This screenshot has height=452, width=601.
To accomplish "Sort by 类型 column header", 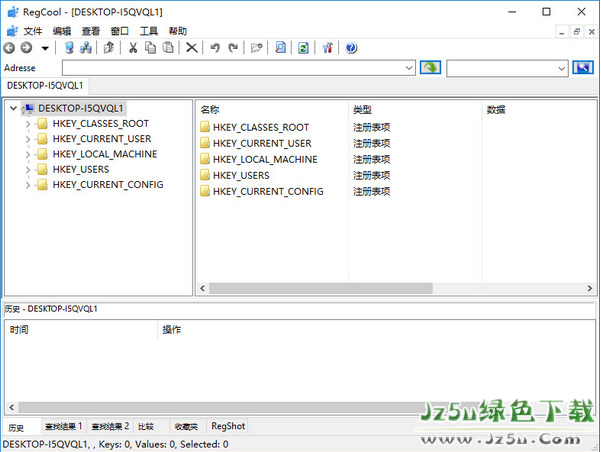I will (x=414, y=110).
